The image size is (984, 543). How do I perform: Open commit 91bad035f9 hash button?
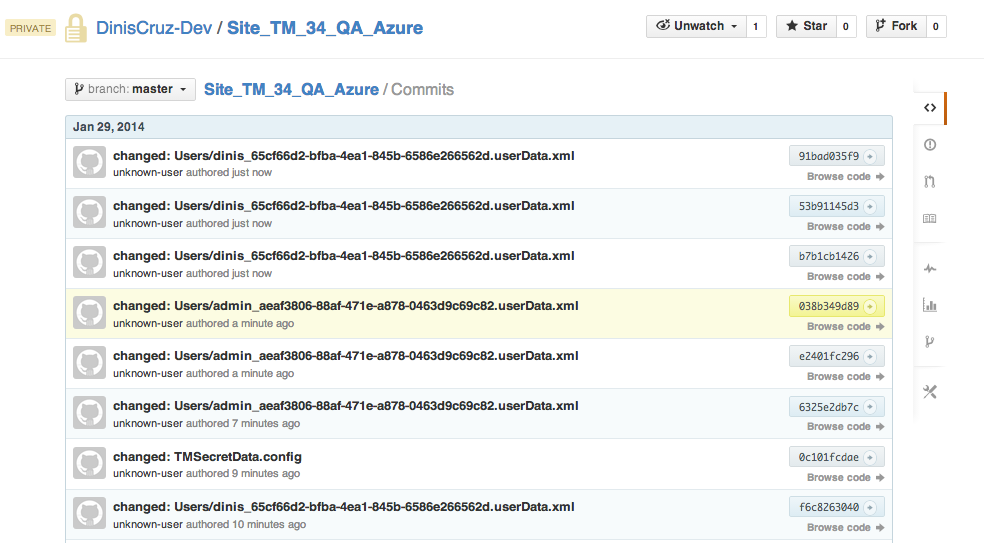pyautogui.click(x=829, y=156)
